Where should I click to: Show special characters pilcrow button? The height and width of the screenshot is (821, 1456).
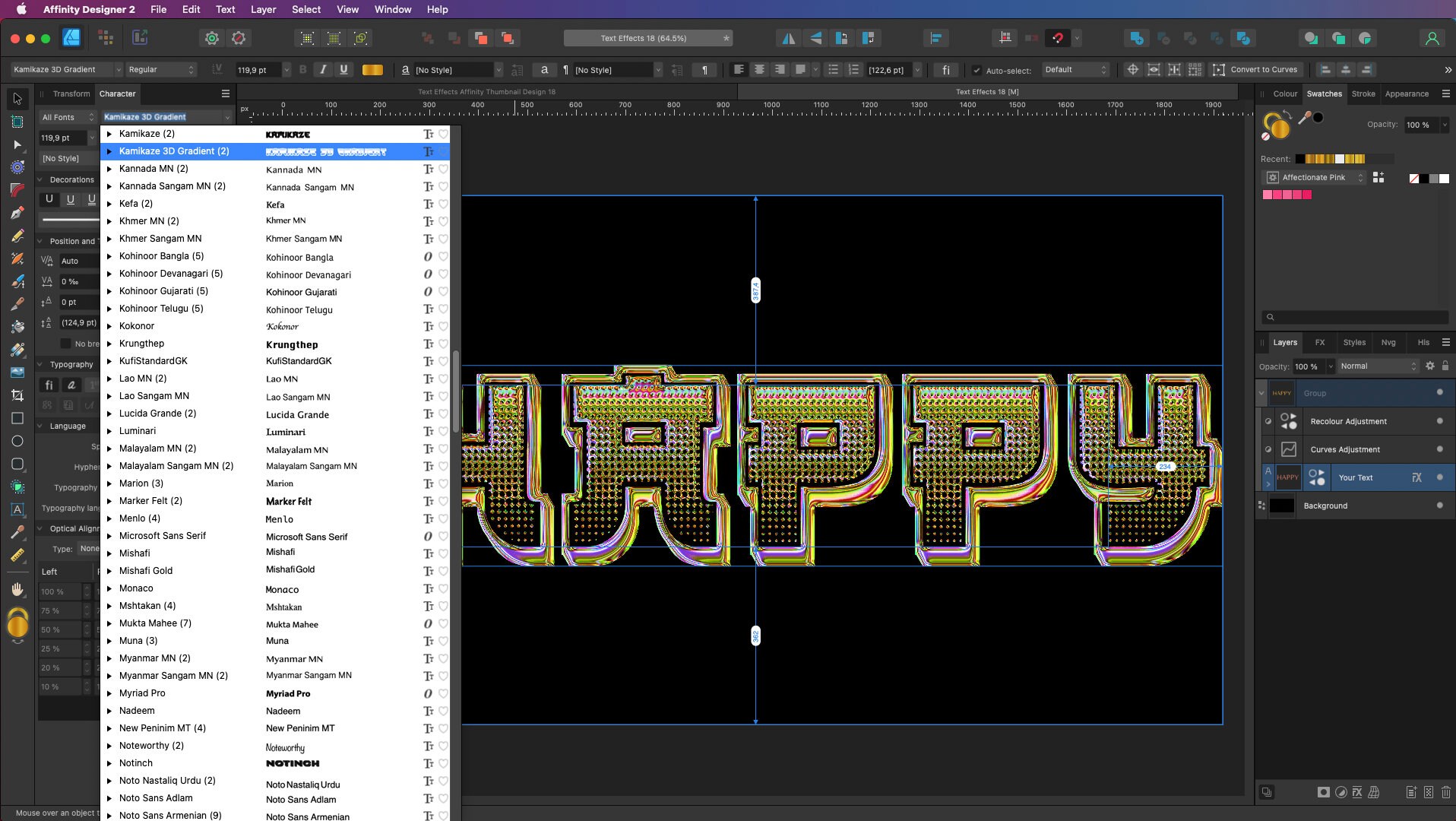click(x=704, y=70)
